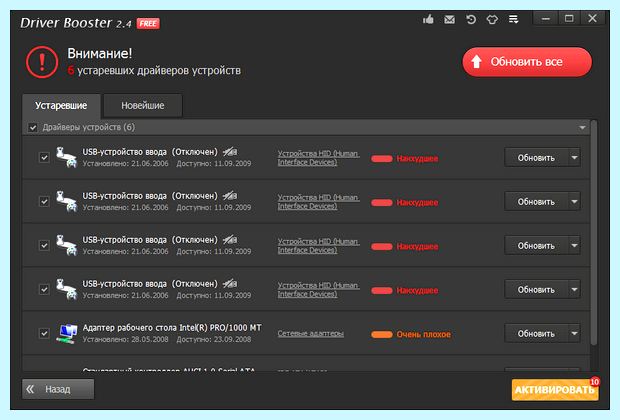
Task: Click the red exclamation warning icon
Action: [x=42, y=62]
